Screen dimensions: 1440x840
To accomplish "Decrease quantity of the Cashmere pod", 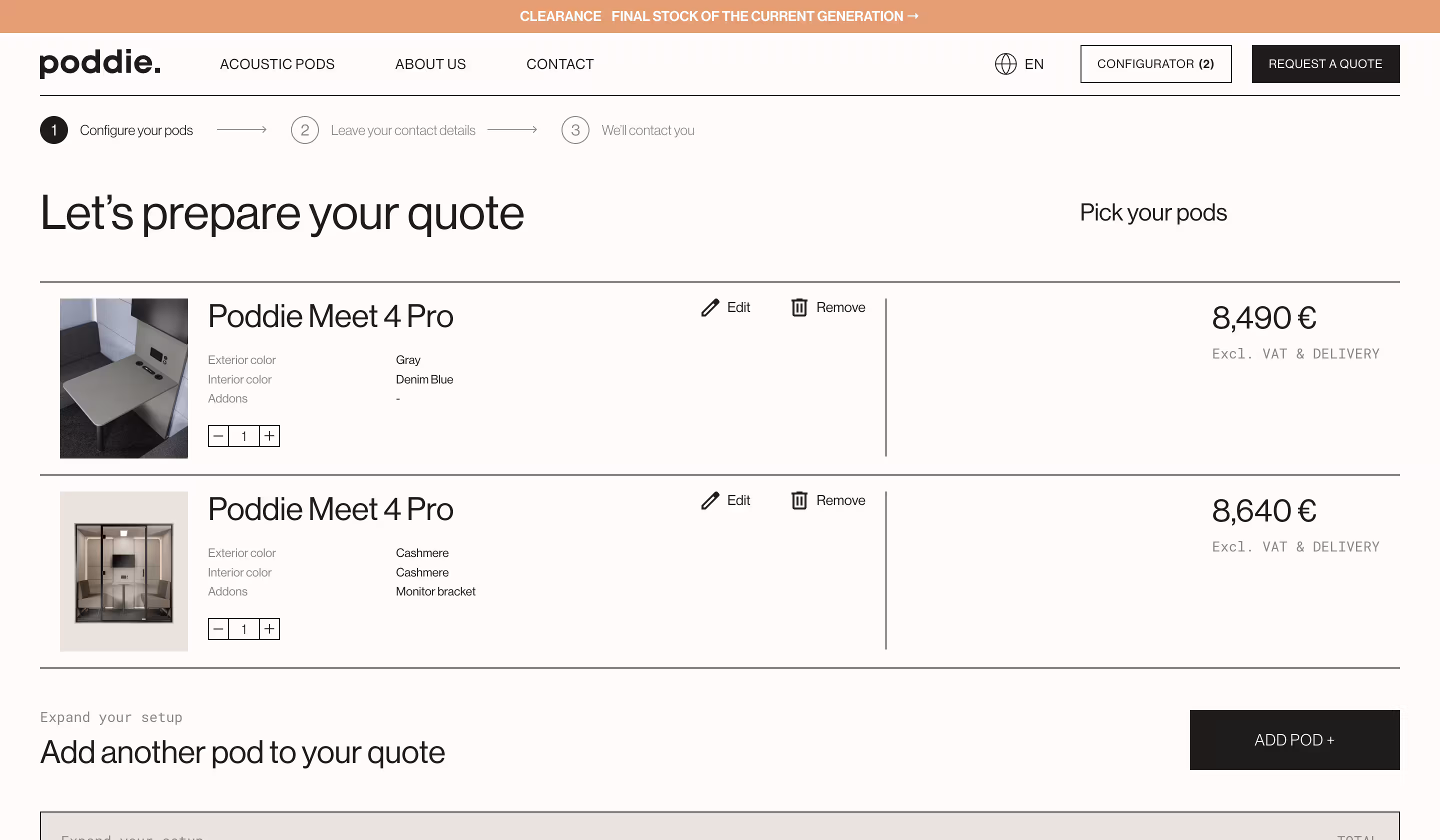I will pyautogui.click(x=218, y=629).
